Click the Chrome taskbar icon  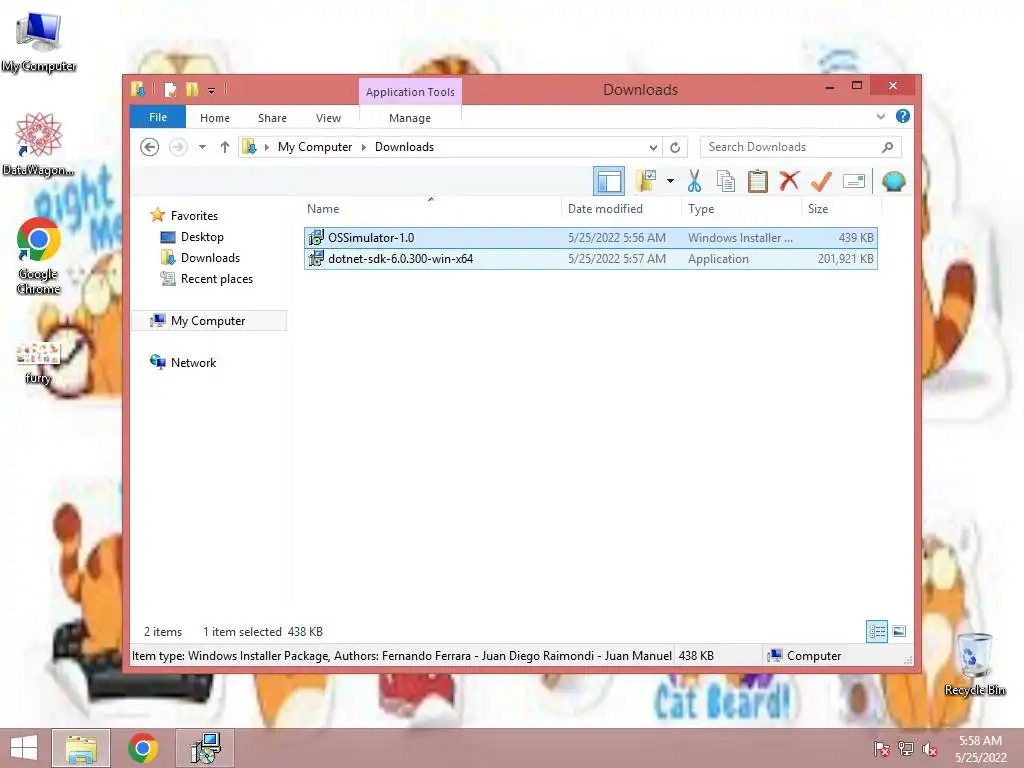click(143, 748)
